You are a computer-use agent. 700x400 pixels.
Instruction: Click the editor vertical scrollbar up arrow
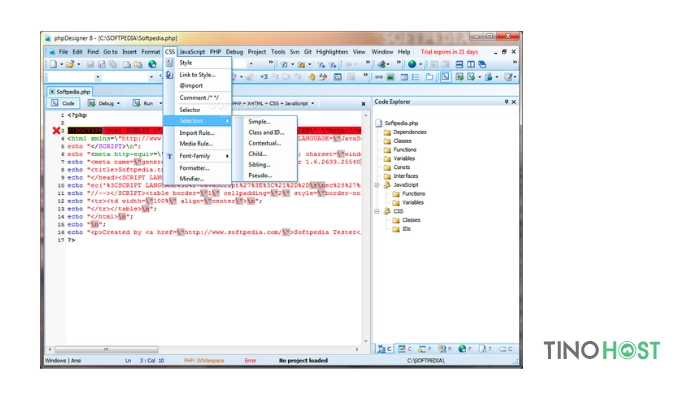pos(366,115)
